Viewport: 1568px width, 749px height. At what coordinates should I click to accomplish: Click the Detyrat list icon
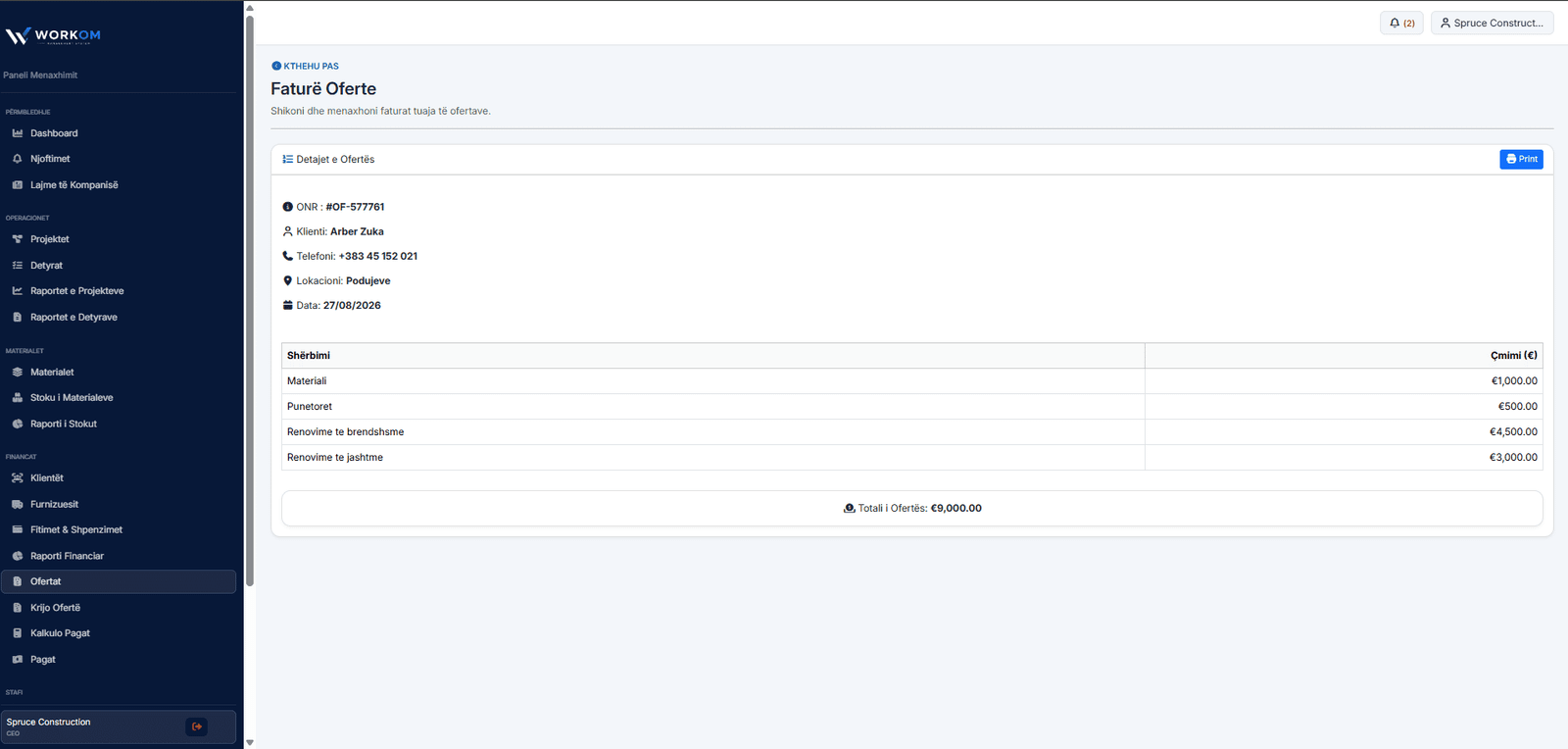click(18, 266)
